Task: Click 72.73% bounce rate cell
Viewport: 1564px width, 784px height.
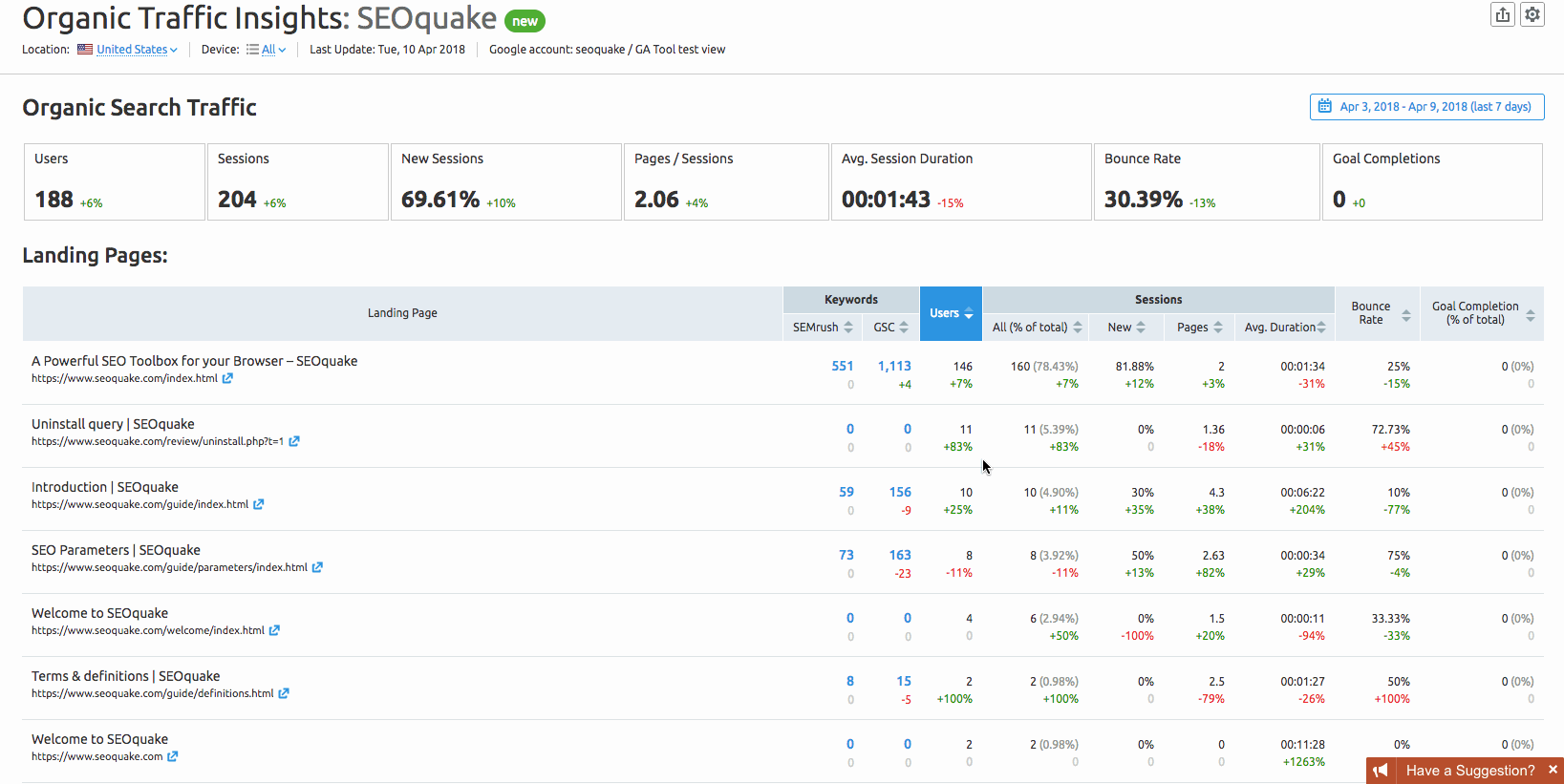Action: click(x=1390, y=429)
